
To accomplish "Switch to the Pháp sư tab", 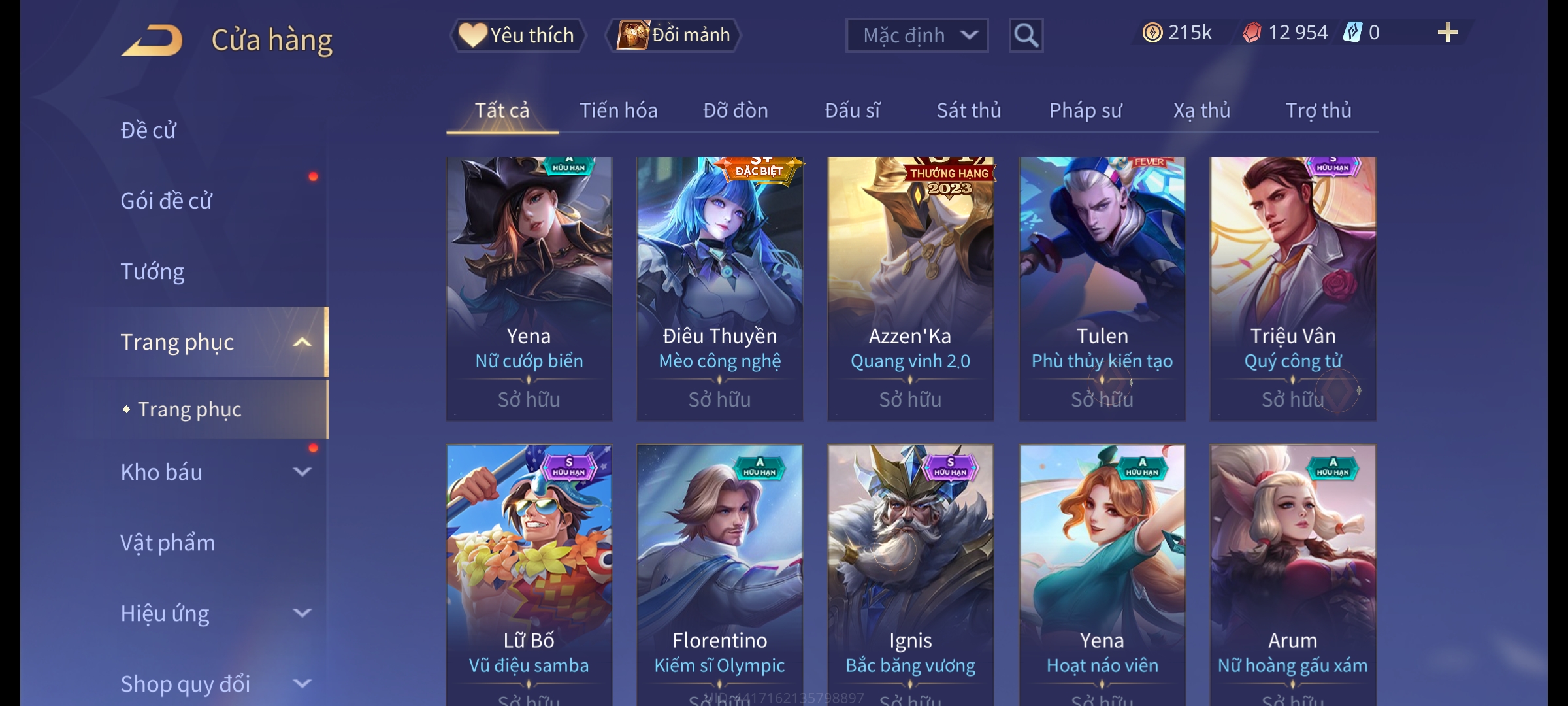I will point(1085,110).
